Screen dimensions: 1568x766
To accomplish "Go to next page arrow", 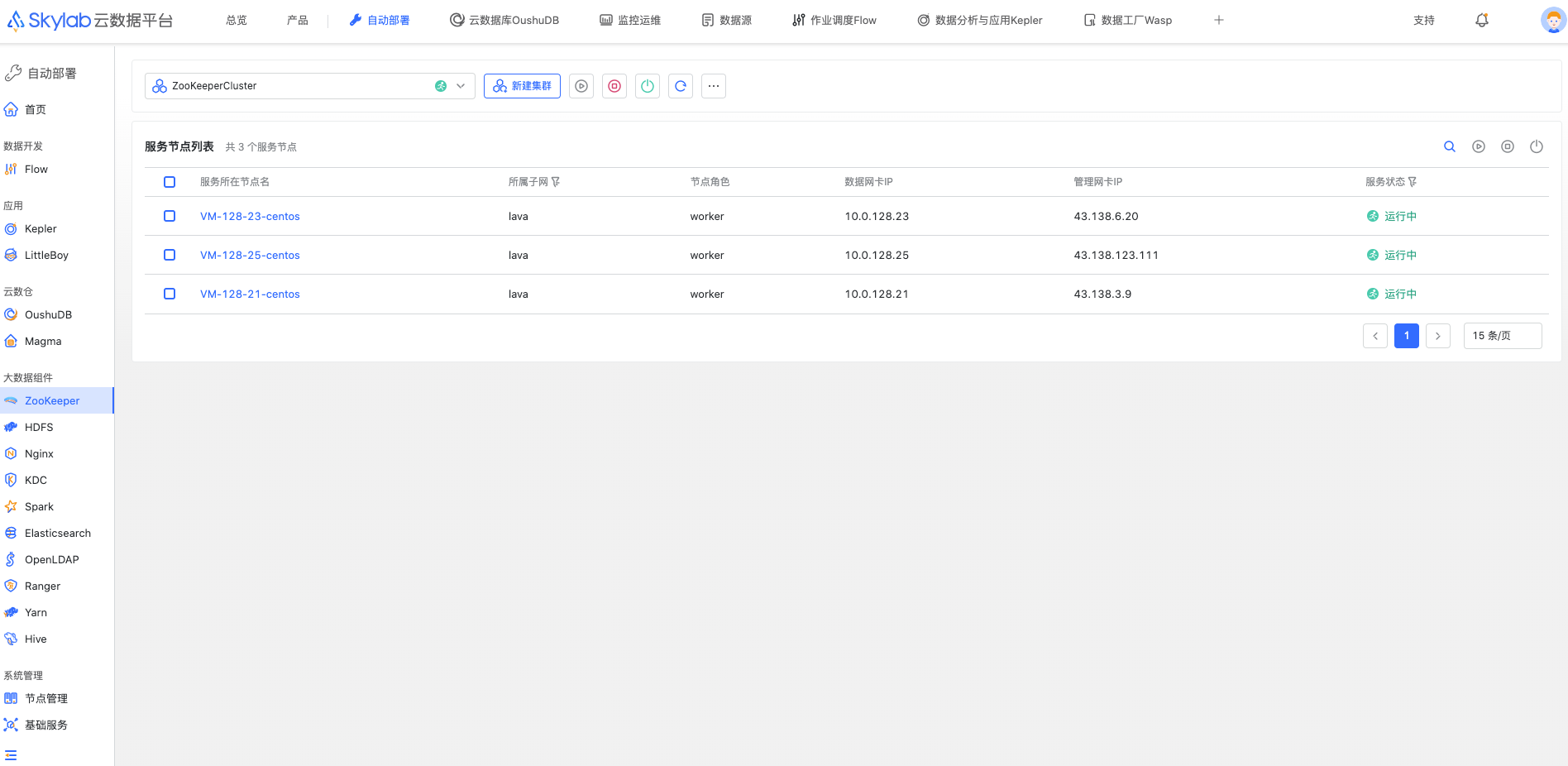I will coord(1438,336).
